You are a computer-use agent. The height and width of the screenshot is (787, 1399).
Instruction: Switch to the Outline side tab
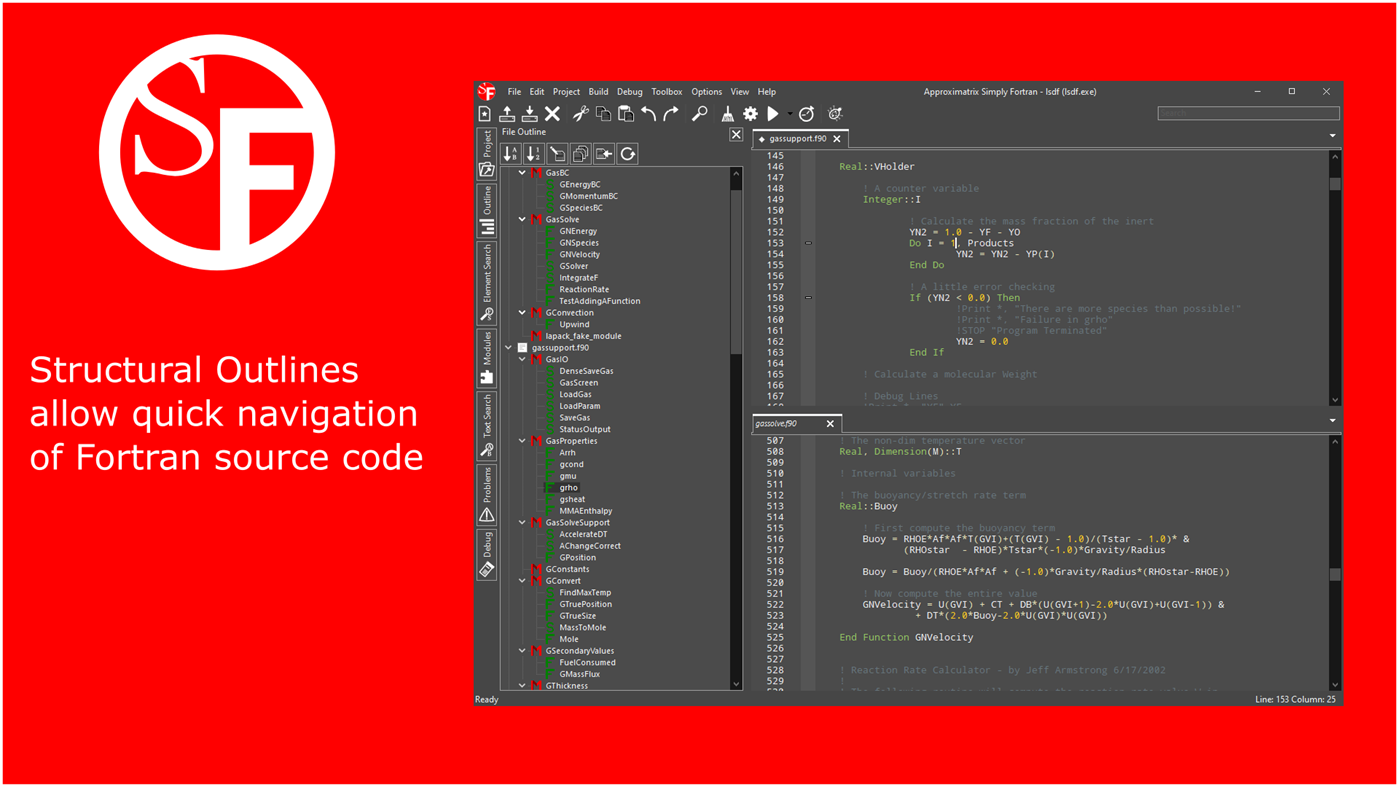pos(487,210)
